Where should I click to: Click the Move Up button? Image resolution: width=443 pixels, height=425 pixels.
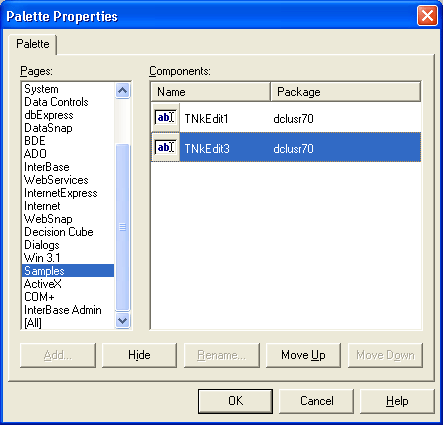303,355
